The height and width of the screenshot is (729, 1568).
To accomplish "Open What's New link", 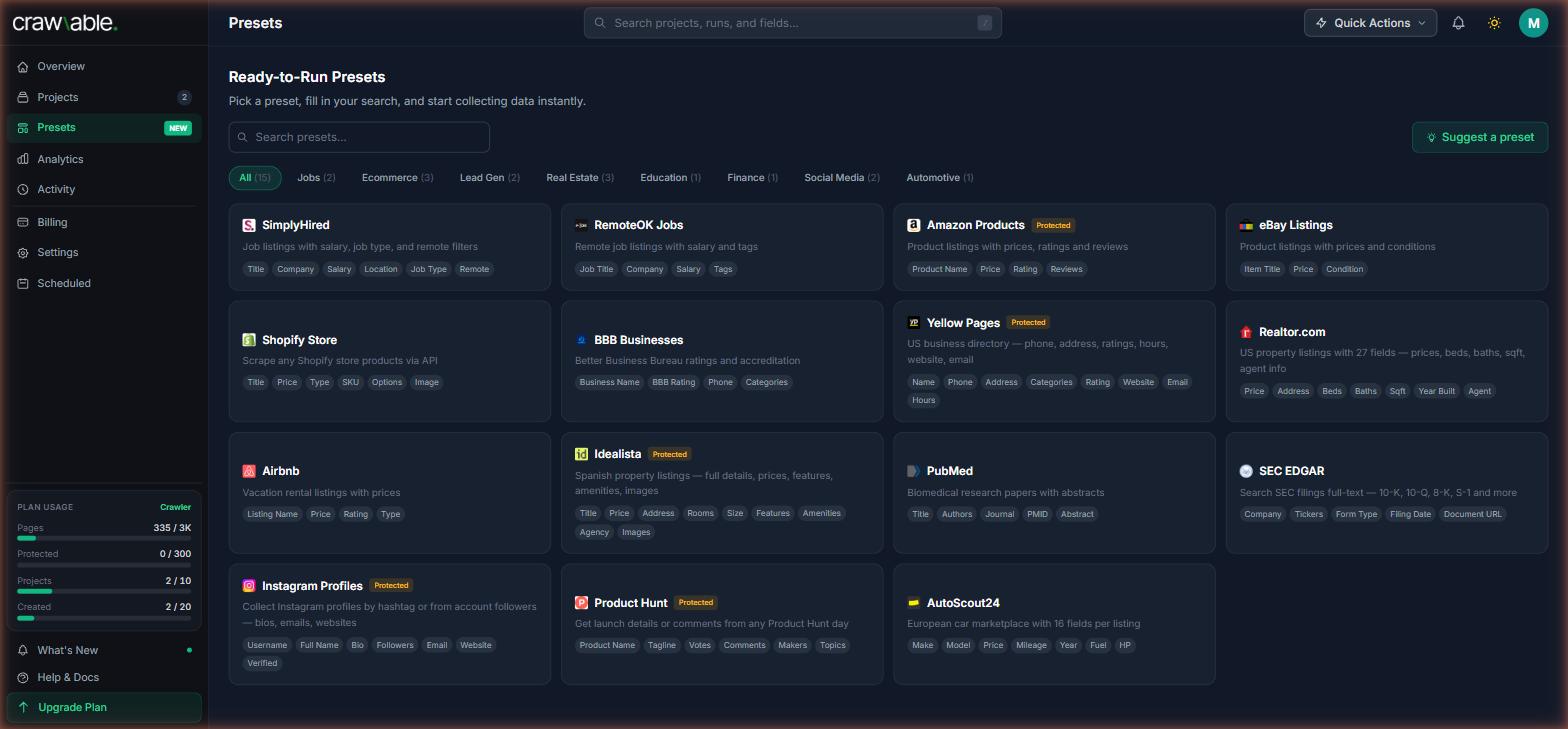I will point(104,650).
